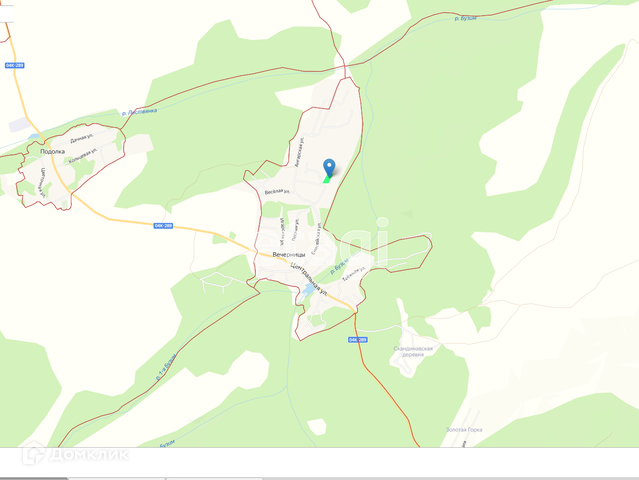The height and width of the screenshot is (480, 639).
Task: Click the р. Листвянка river label
Action: pyautogui.click(x=139, y=112)
